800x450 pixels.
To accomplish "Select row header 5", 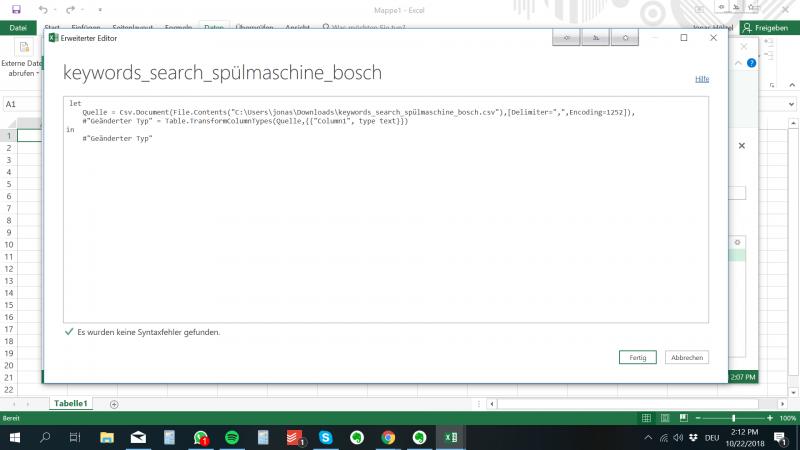I will pos(9,184).
